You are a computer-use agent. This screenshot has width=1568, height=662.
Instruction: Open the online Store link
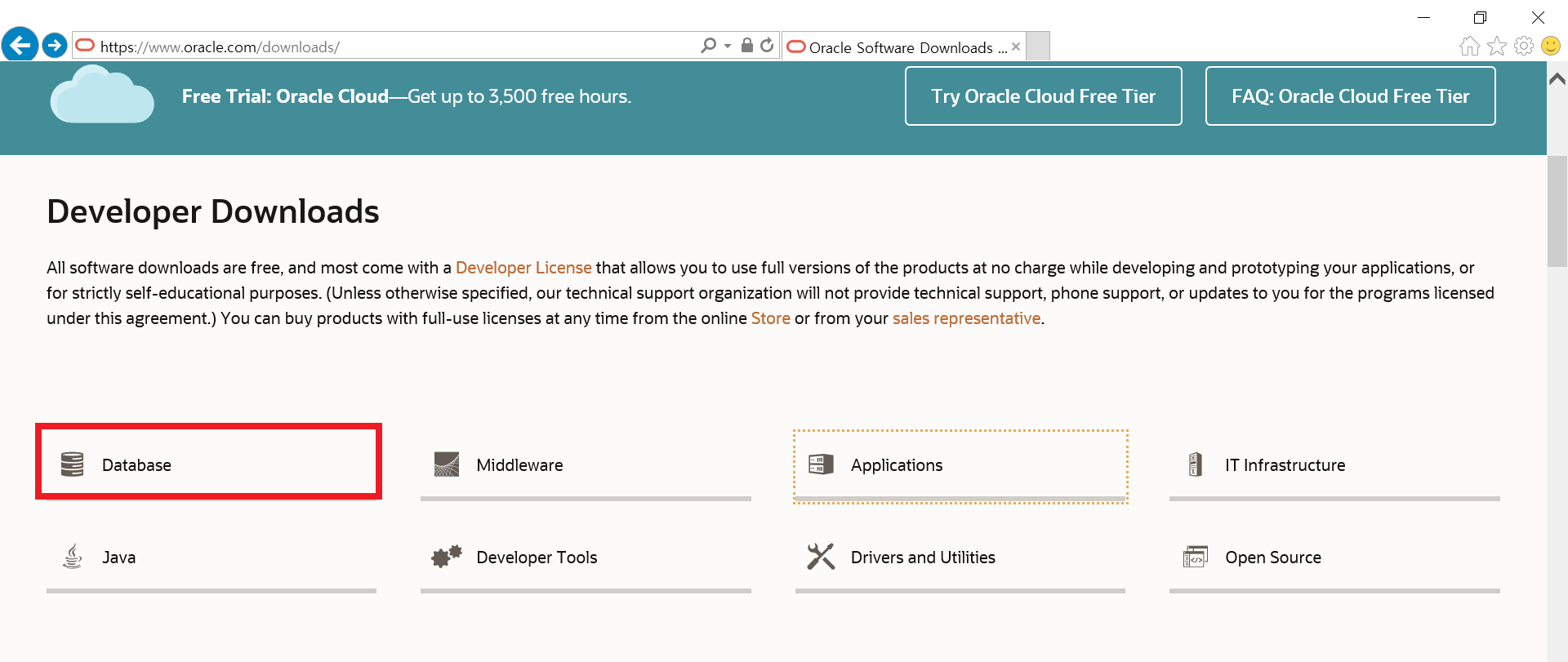[771, 318]
